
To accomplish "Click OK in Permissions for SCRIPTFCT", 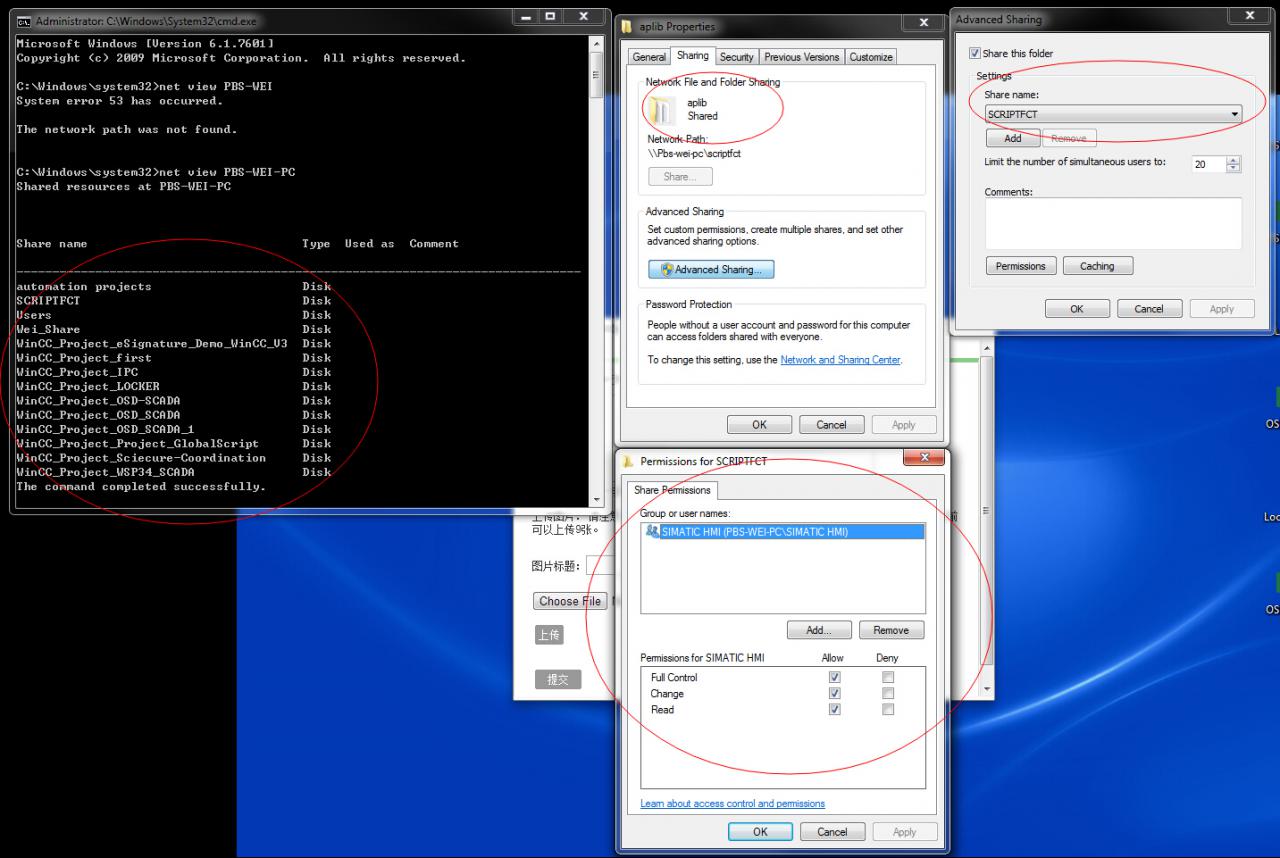I will click(760, 831).
